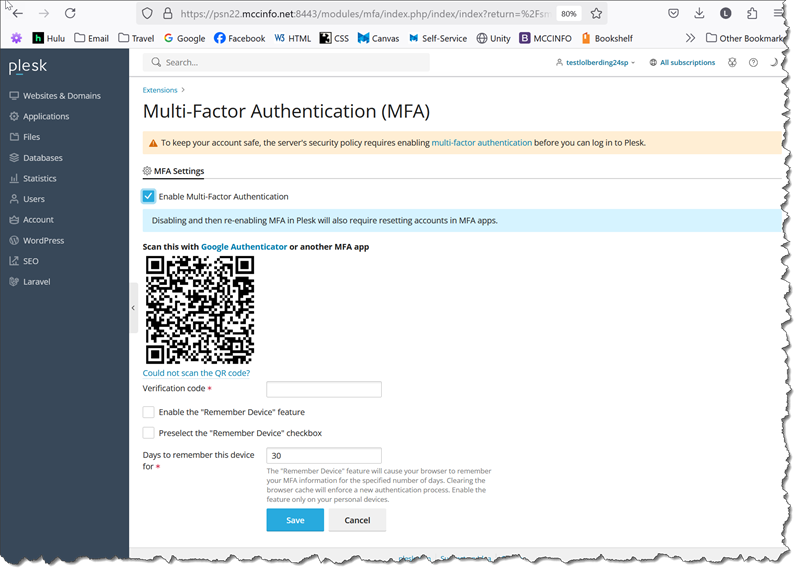Screen dimensions: 800x573
Task: Collapse the Plesk sidebar with the arrow handle
Action: point(133,308)
